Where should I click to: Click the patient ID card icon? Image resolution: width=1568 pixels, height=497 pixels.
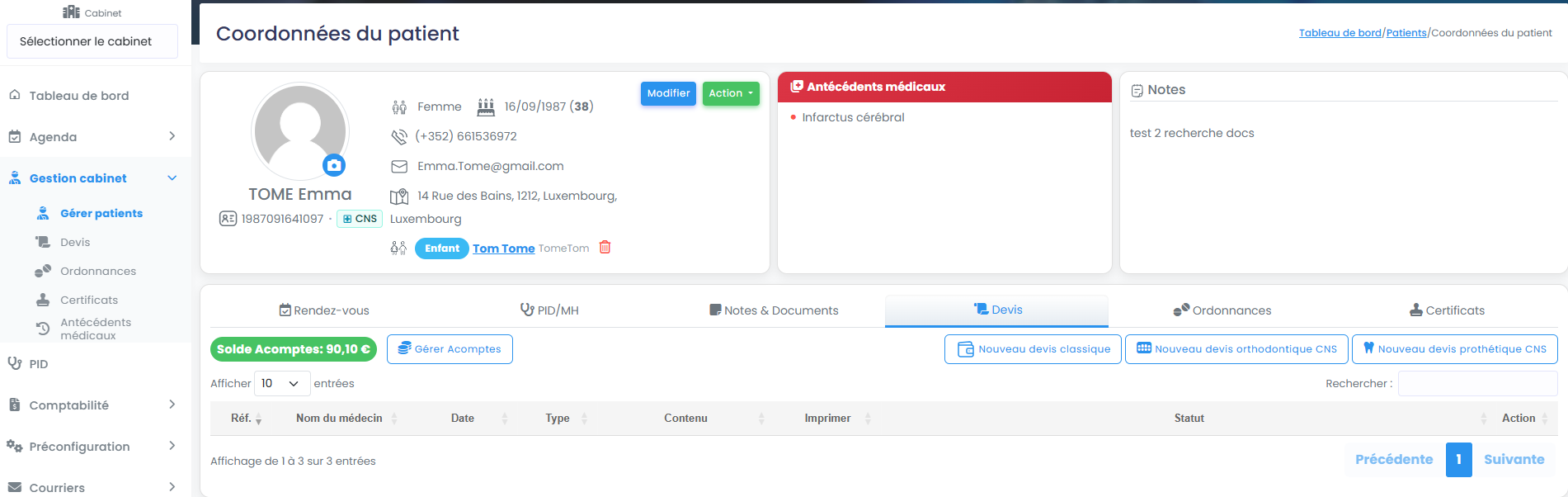pyautogui.click(x=228, y=219)
